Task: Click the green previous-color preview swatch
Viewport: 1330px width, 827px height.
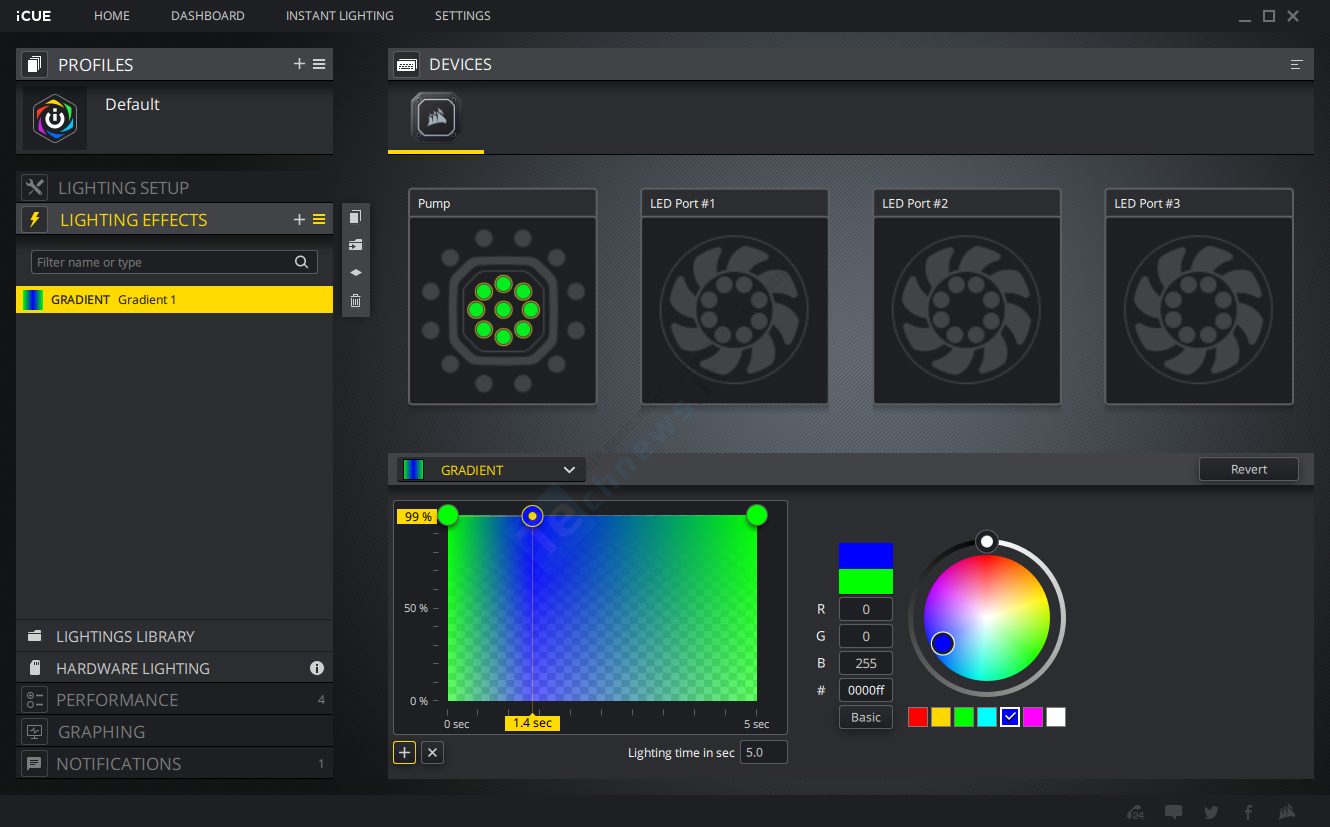Action: 866,582
